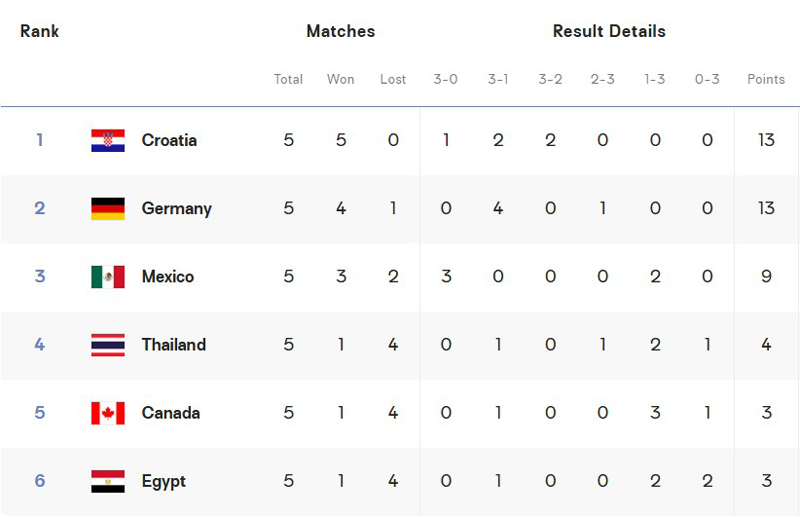Click the Germany flag icon
This screenshot has width=800, height=517.
click(x=108, y=208)
